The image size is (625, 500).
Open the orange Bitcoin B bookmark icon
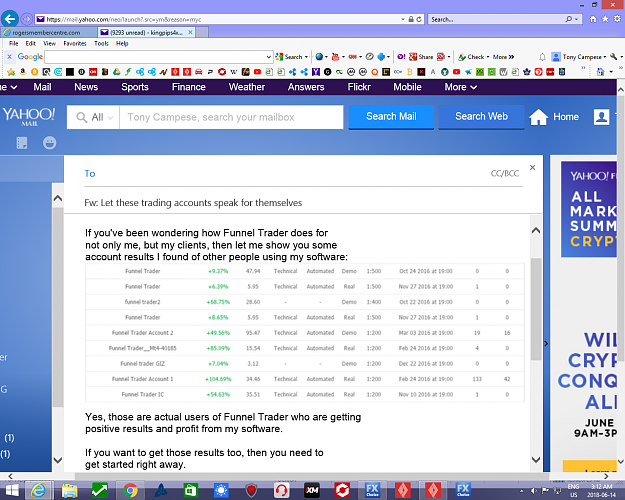pyautogui.click(x=409, y=72)
